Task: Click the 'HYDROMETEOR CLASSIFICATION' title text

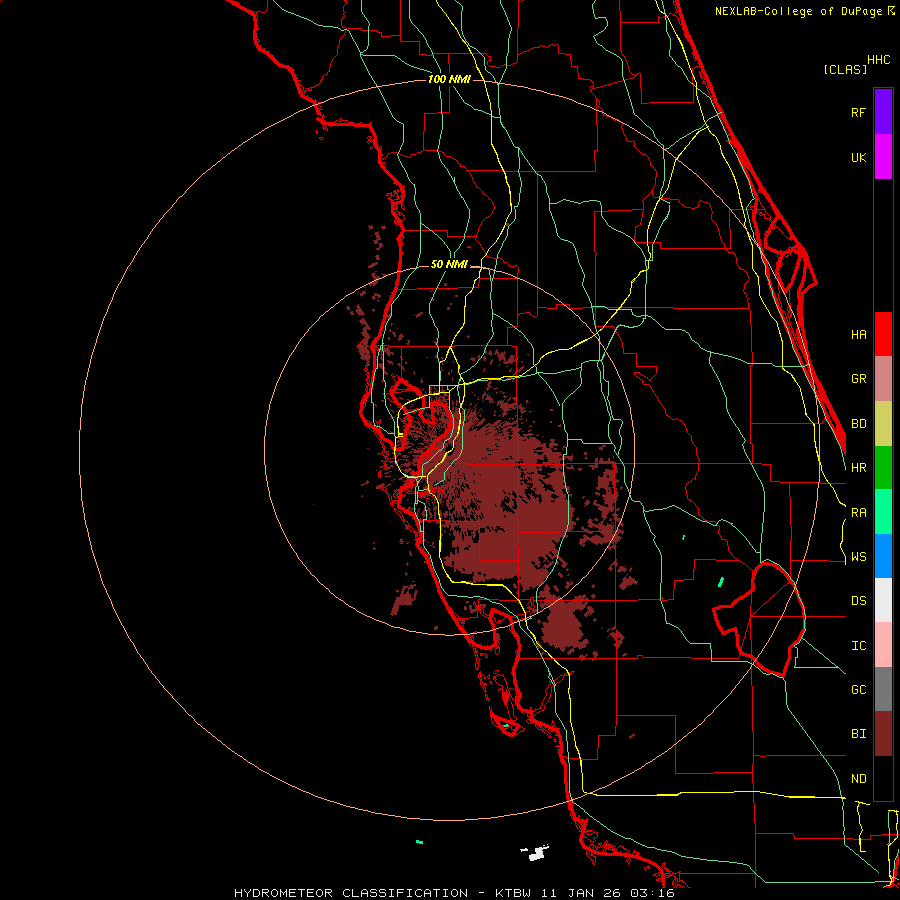Action: point(351,893)
